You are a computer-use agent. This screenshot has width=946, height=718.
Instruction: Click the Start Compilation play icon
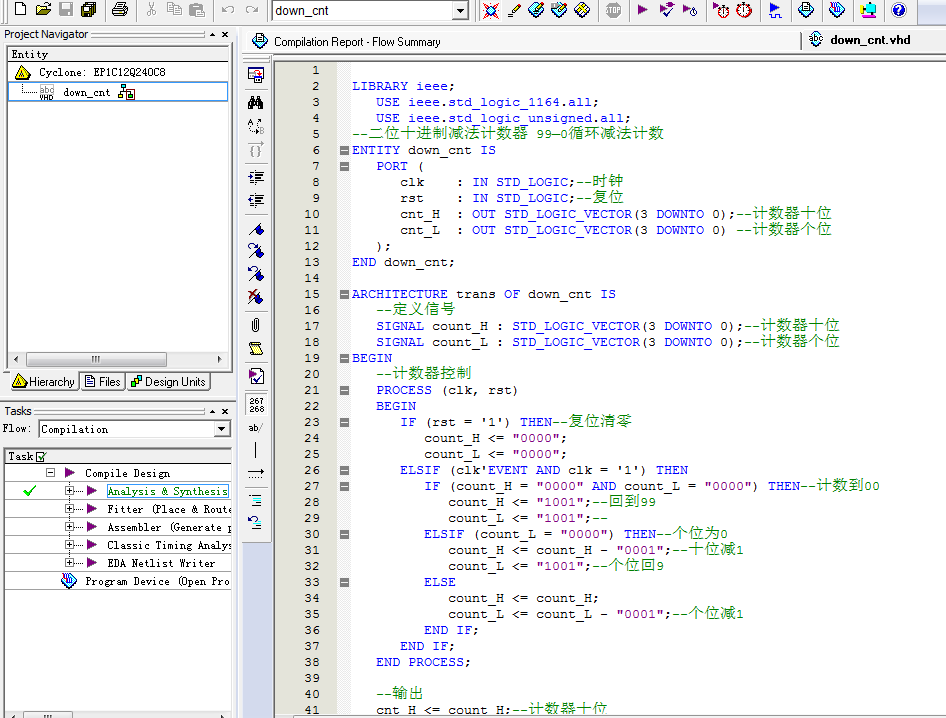click(642, 10)
